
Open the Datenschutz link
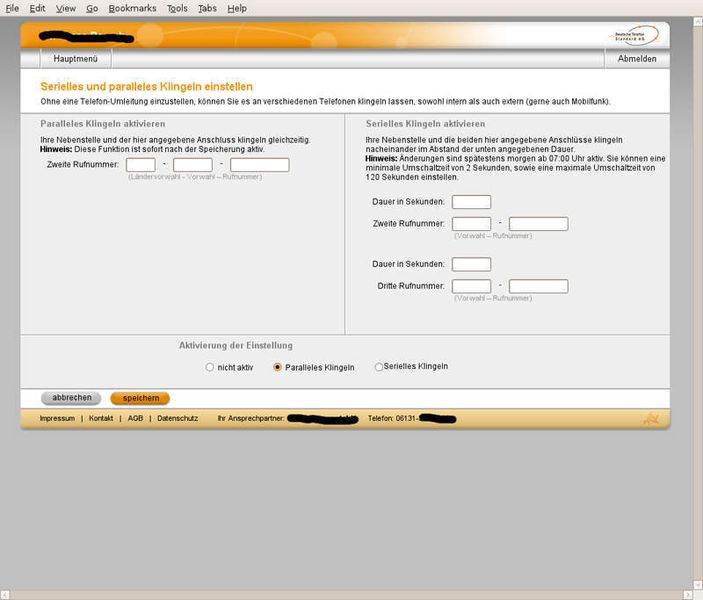click(x=178, y=418)
